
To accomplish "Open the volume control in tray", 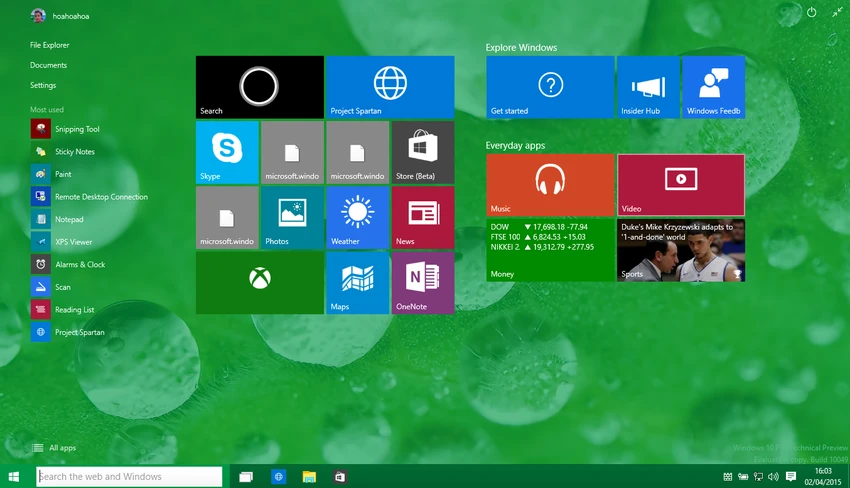I will pos(774,477).
